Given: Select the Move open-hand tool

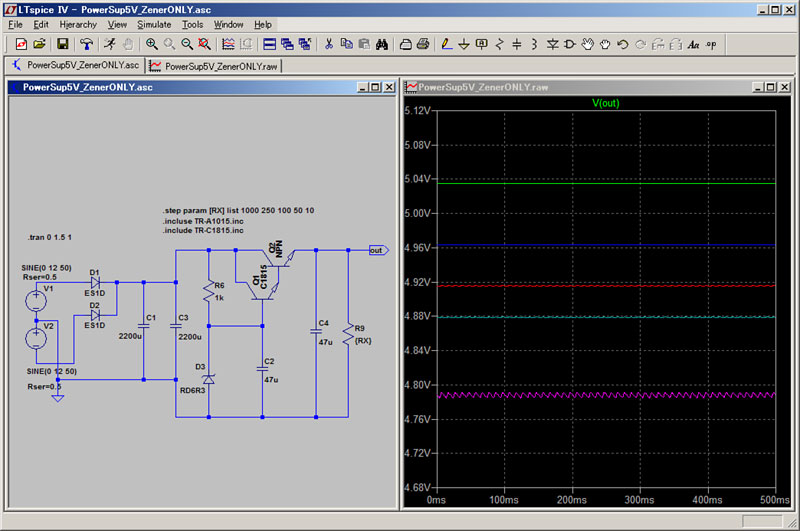Looking at the screenshot, I should [588, 44].
